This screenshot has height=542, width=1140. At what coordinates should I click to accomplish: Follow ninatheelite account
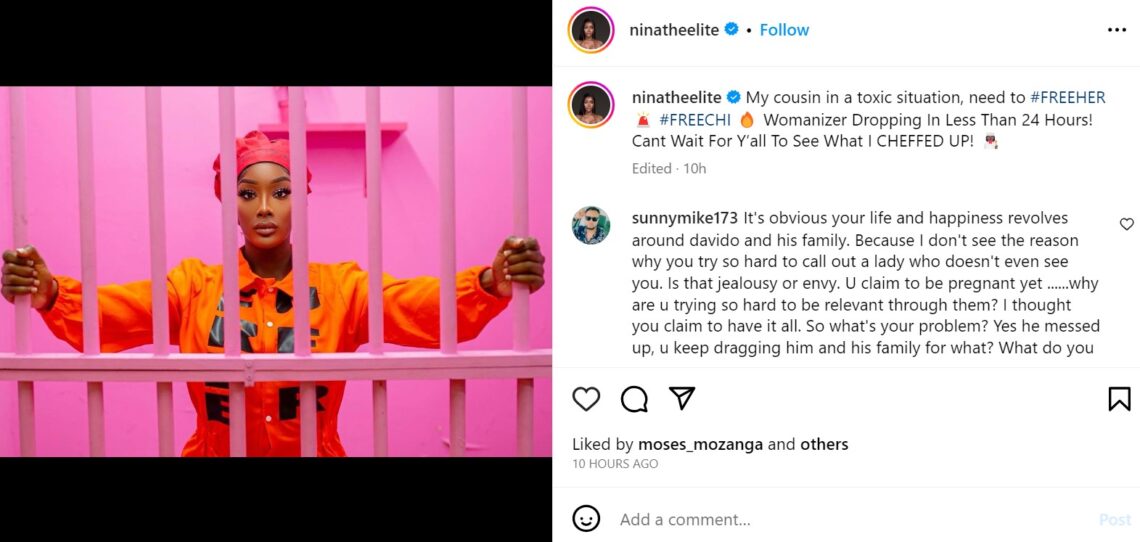(x=784, y=30)
